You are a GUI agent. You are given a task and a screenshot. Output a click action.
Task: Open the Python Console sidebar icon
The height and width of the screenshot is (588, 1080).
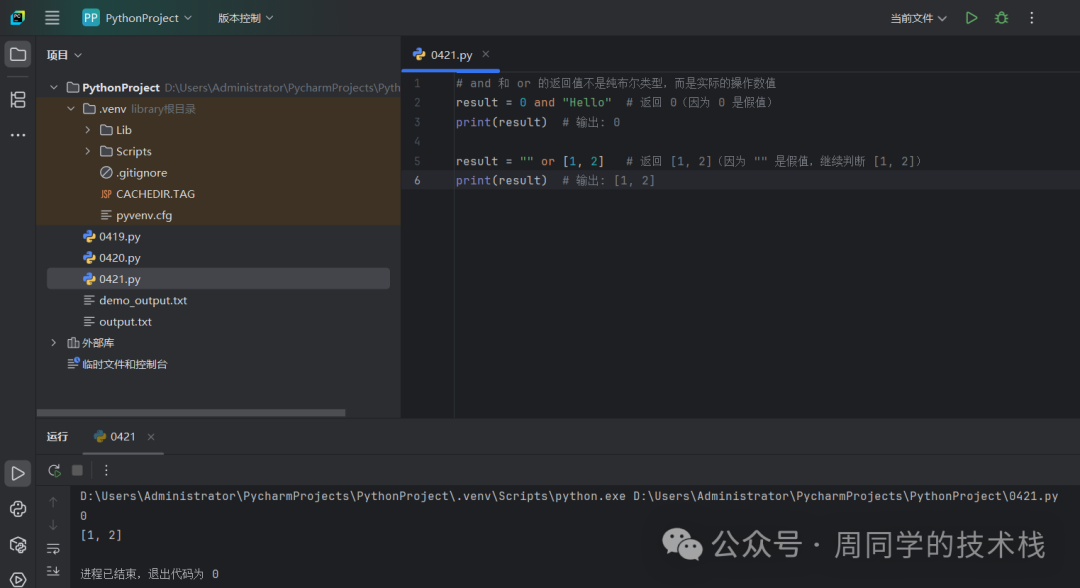click(x=18, y=509)
